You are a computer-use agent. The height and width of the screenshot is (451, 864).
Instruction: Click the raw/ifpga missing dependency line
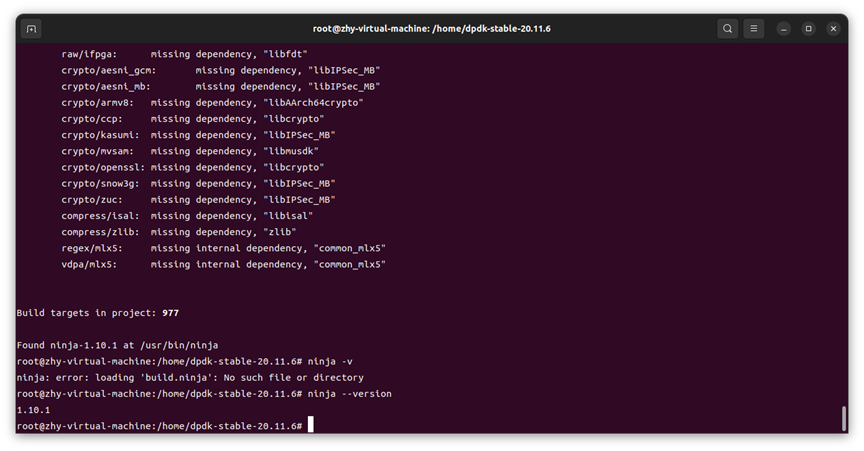coord(184,53)
